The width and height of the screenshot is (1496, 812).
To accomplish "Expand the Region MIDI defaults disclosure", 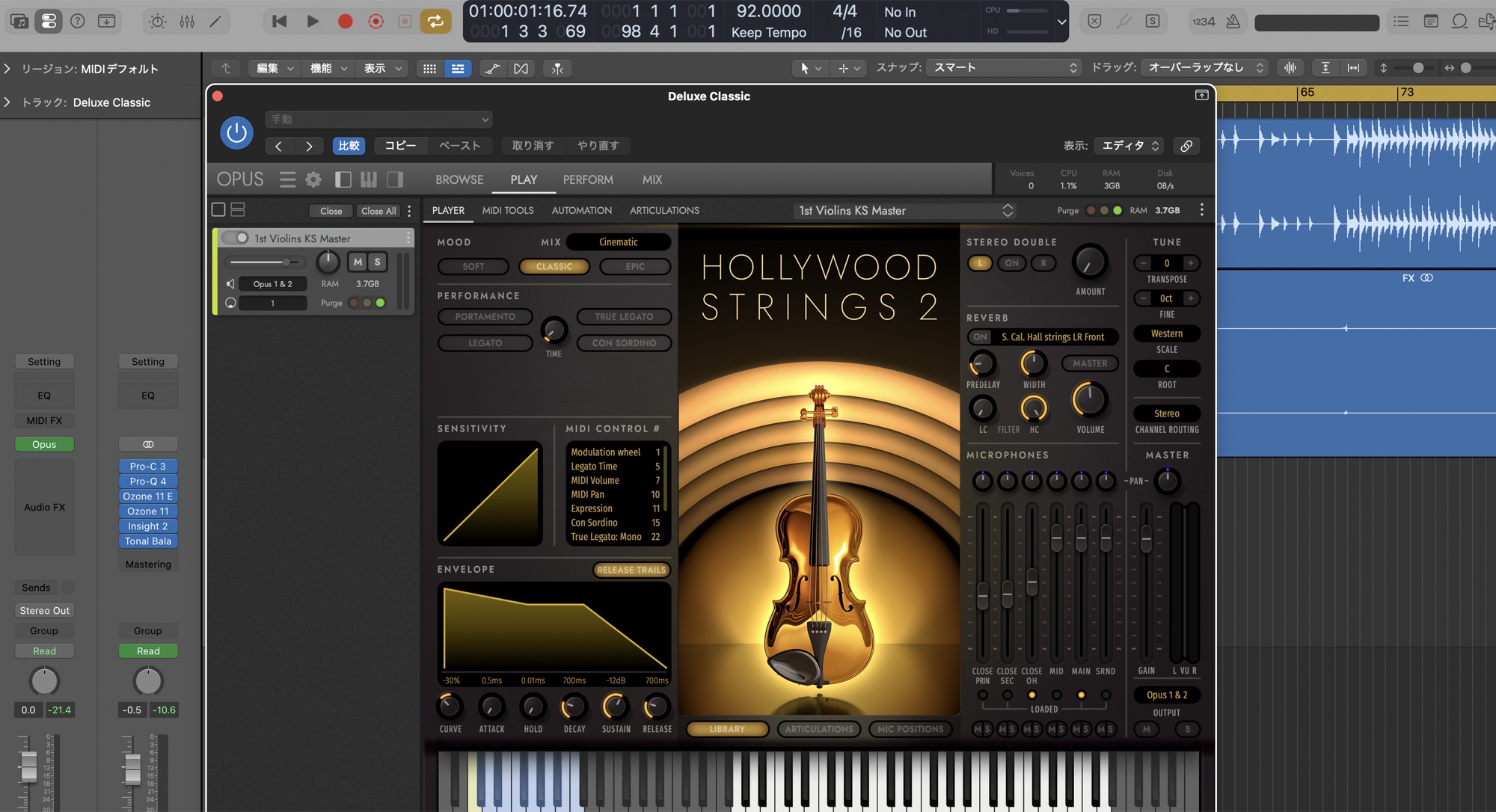I will [7, 69].
